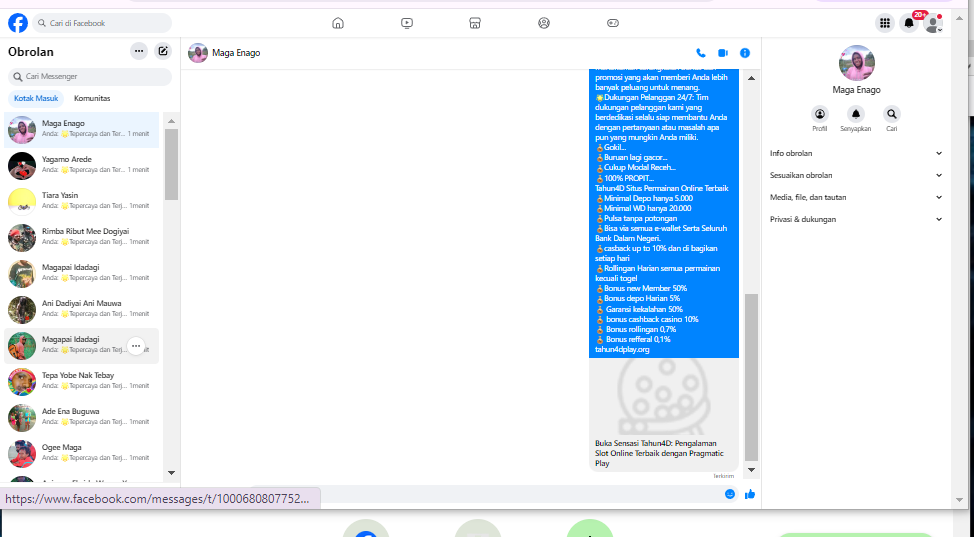974x537 pixels.
Task: Open the Groups icon in top bar
Action: coord(544,23)
